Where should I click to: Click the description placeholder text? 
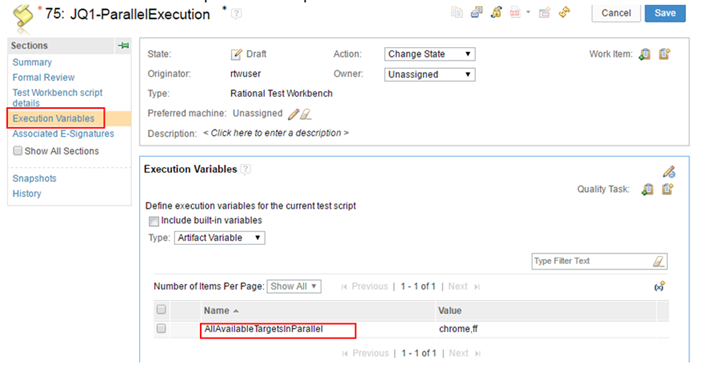point(276,133)
